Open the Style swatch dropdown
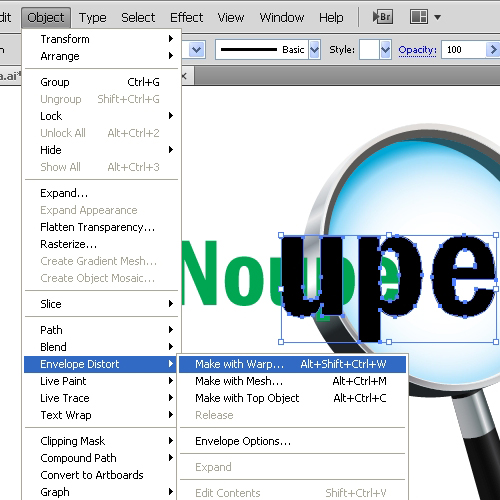Screen dimensions: 500x500 385,50
